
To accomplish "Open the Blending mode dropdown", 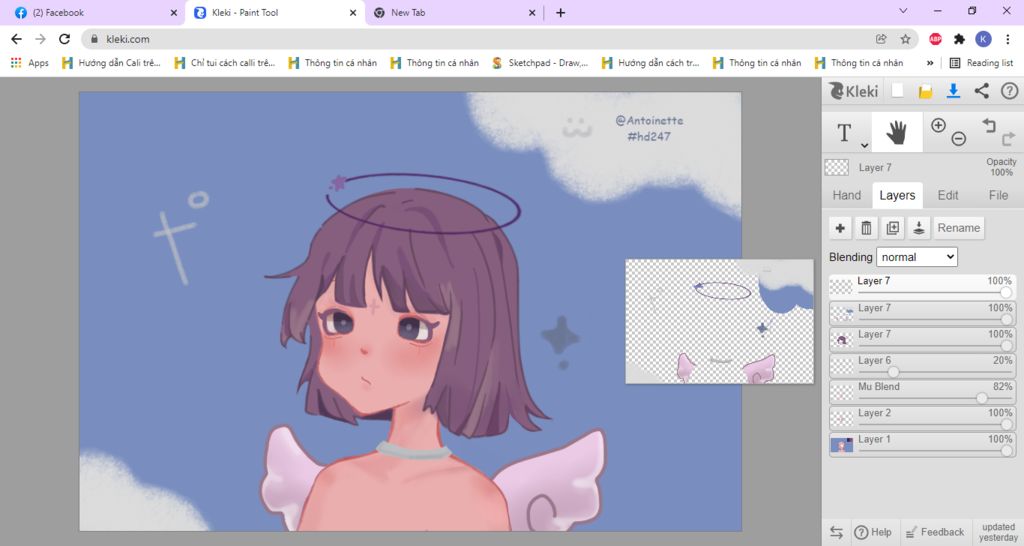I will [x=917, y=257].
